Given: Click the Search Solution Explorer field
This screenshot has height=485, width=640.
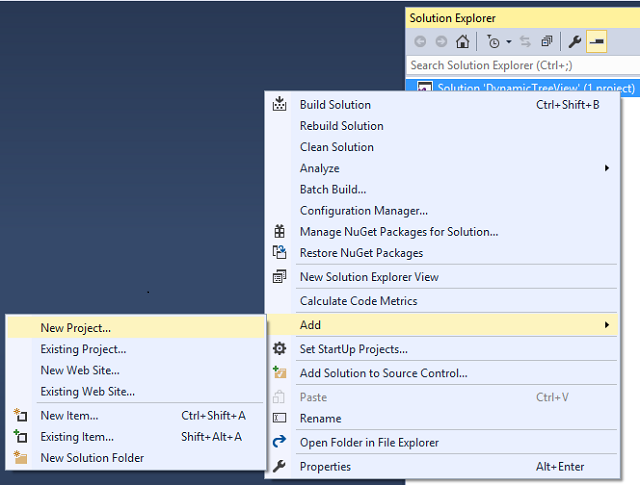Looking at the screenshot, I should (523, 65).
